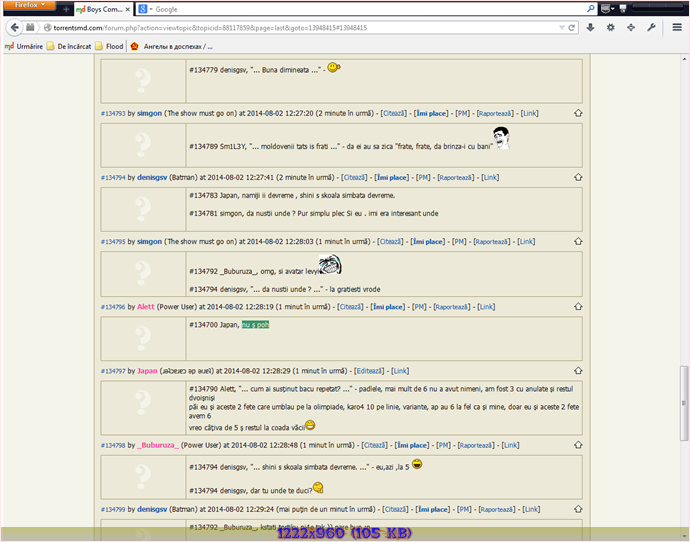
Task: Click Raportează on post #134793
Action: (x=495, y=114)
